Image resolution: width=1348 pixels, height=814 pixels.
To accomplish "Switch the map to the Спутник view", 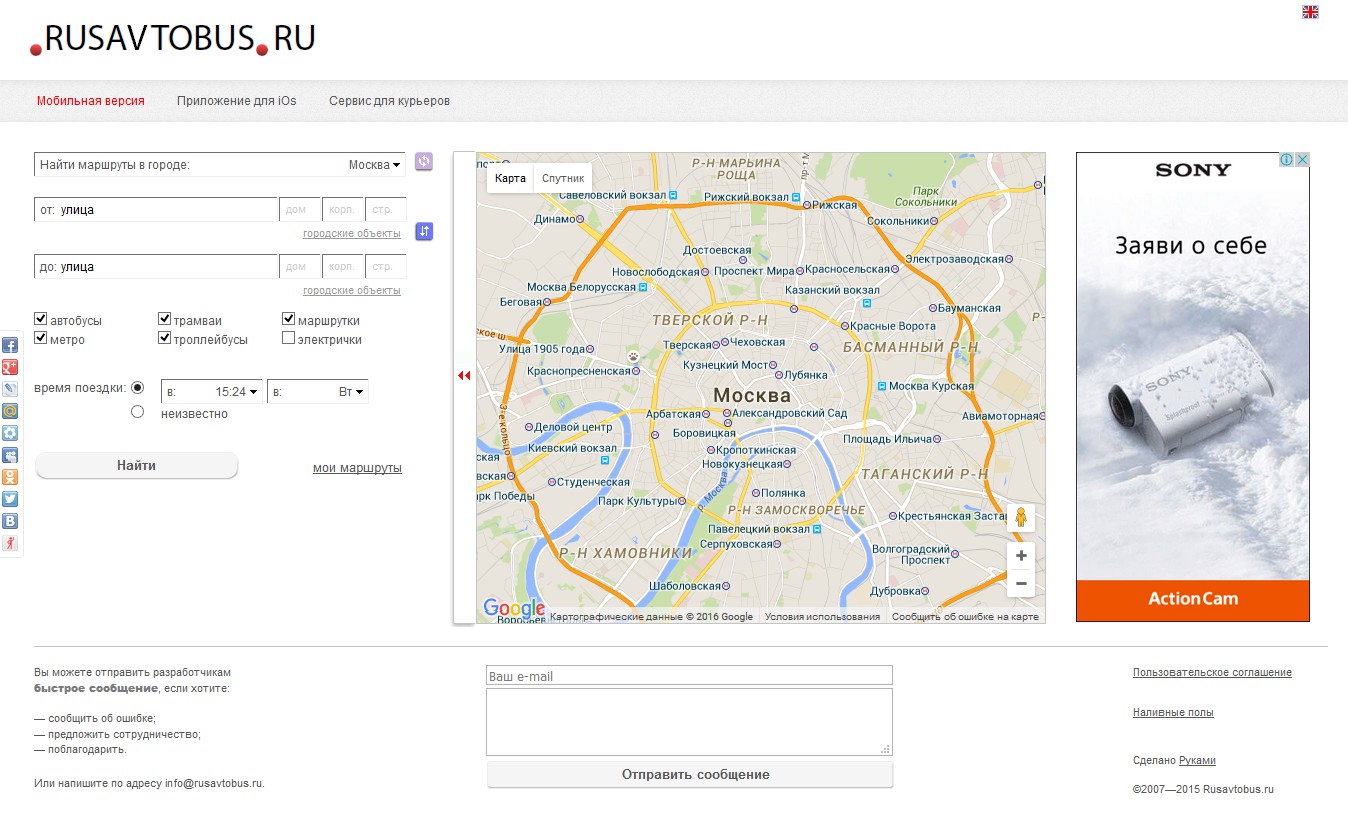I will (x=563, y=178).
